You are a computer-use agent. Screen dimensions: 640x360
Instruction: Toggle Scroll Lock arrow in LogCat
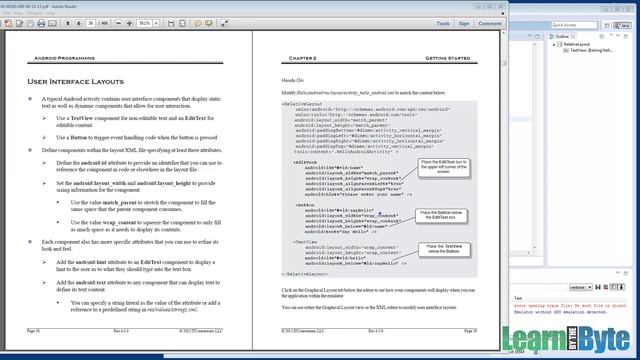[622, 287]
